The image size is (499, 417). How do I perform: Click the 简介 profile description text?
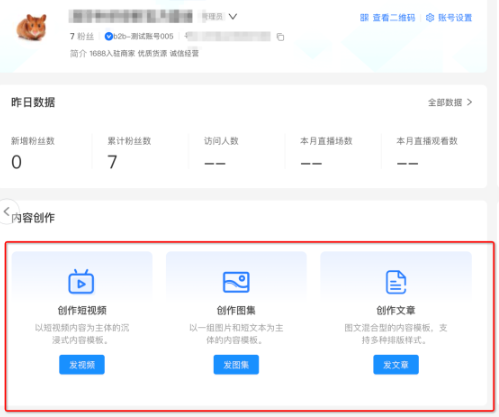(134, 53)
